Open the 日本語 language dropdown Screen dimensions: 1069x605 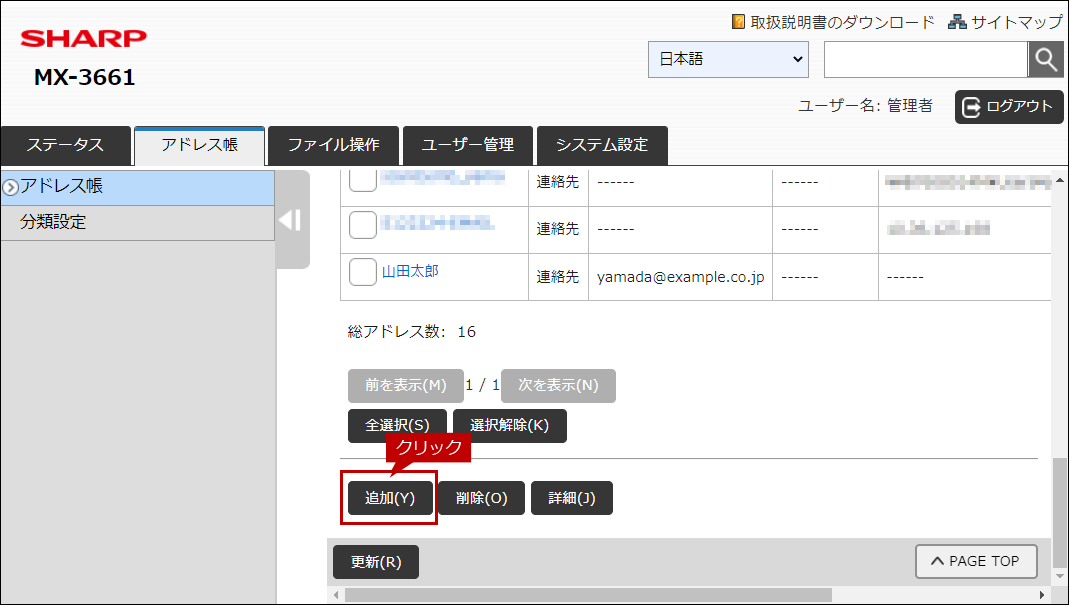(728, 59)
